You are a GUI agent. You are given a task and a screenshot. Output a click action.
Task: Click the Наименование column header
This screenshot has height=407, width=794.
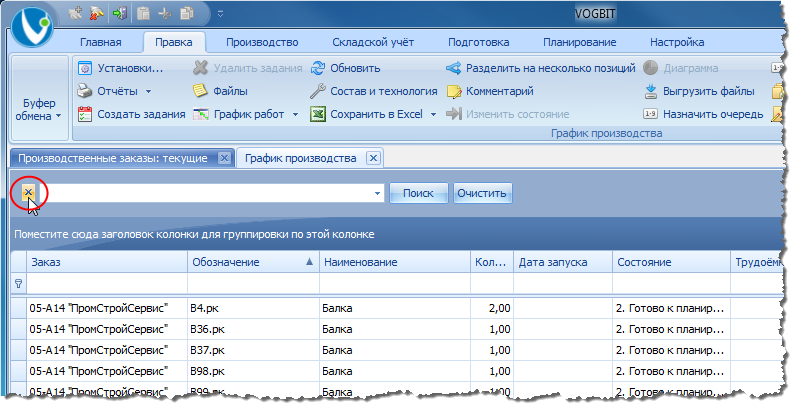[395, 262]
